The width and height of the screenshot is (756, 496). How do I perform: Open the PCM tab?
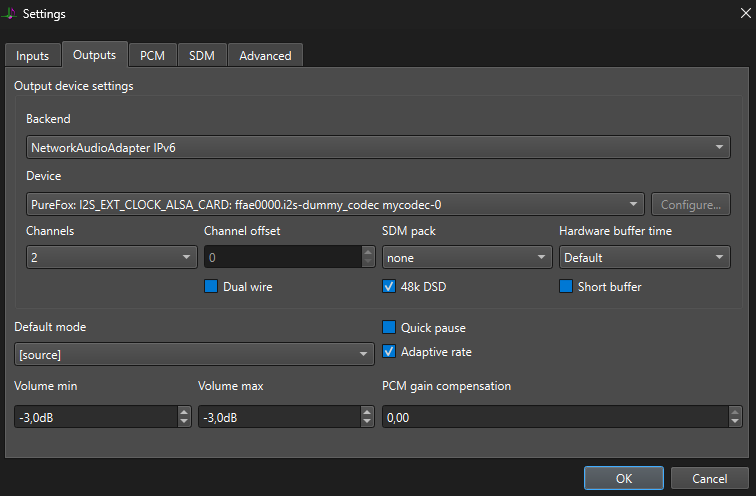pyautogui.click(x=152, y=56)
